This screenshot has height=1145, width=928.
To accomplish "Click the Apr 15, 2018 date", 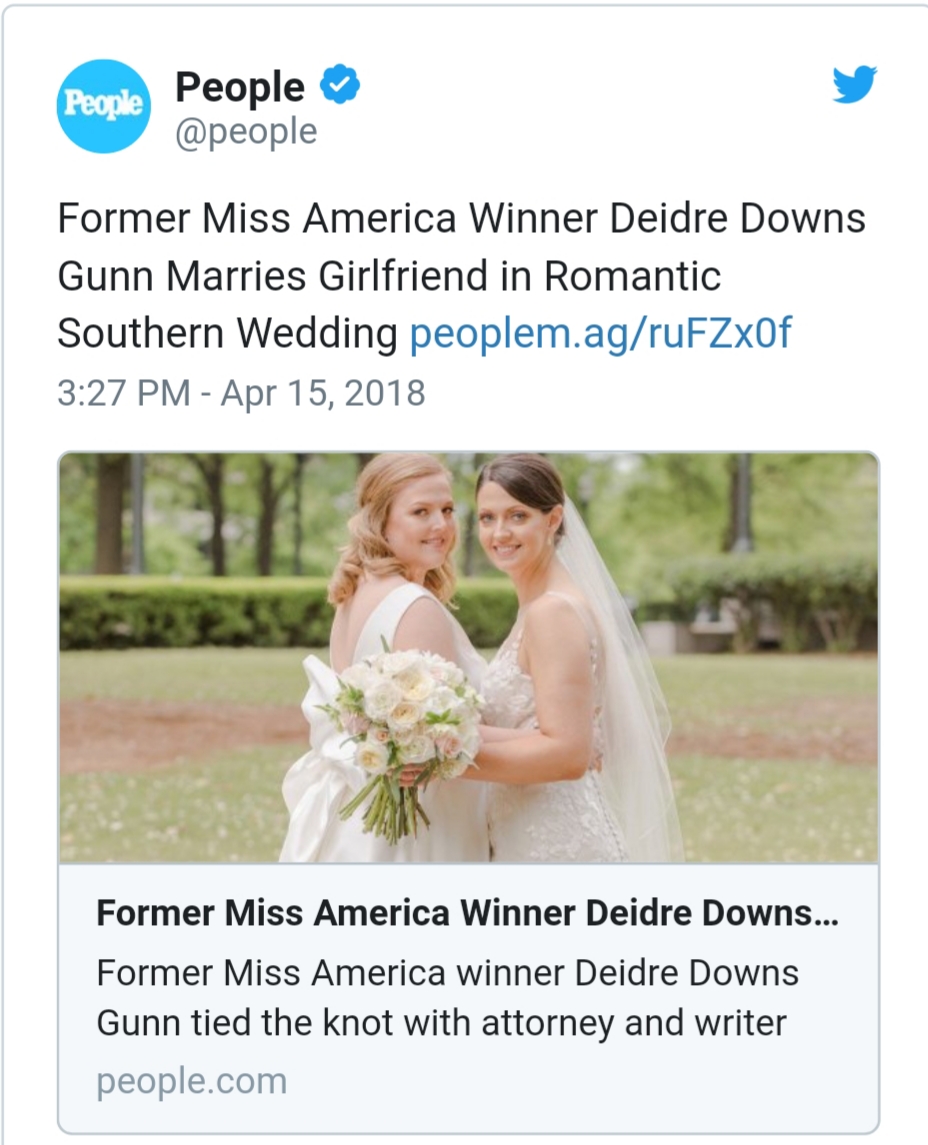I will (323, 393).
